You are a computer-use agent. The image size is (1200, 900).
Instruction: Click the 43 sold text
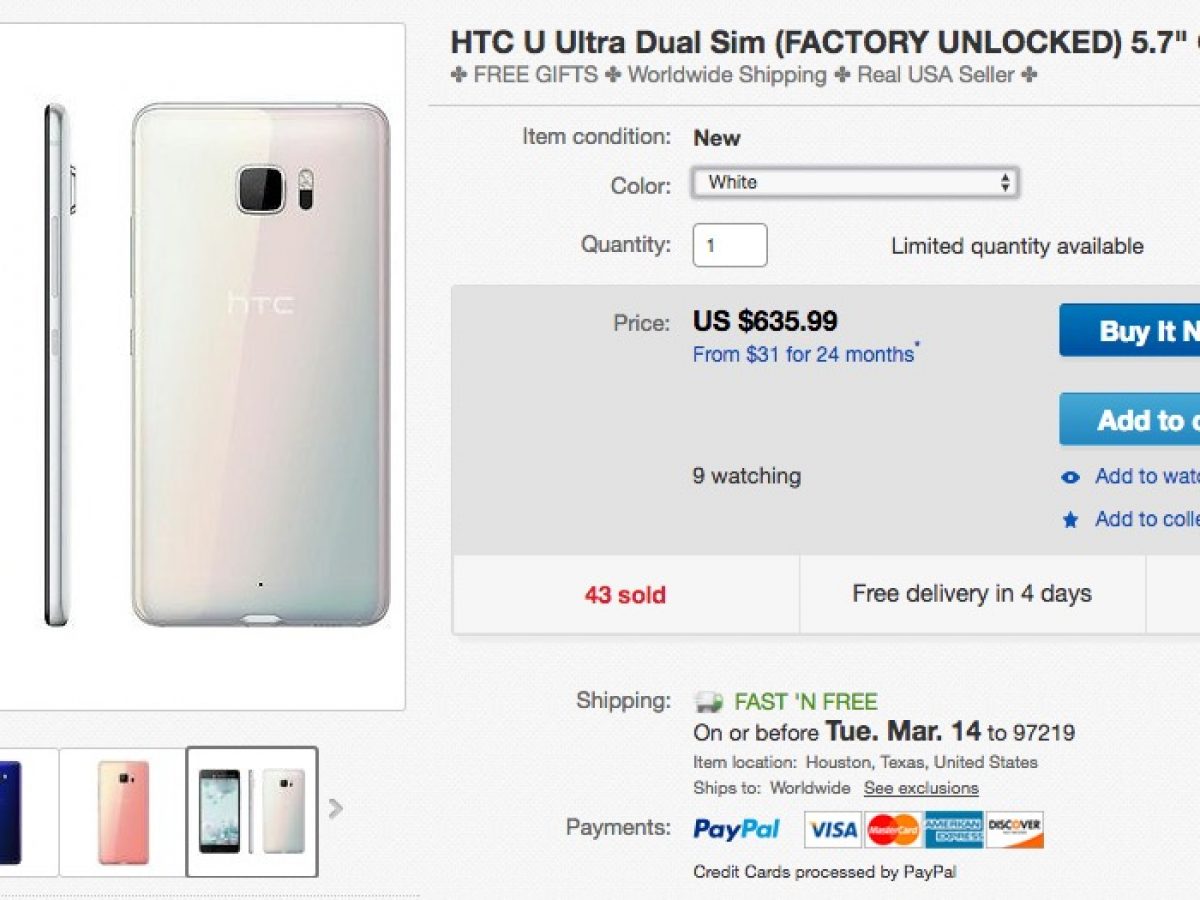(x=625, y=595)
